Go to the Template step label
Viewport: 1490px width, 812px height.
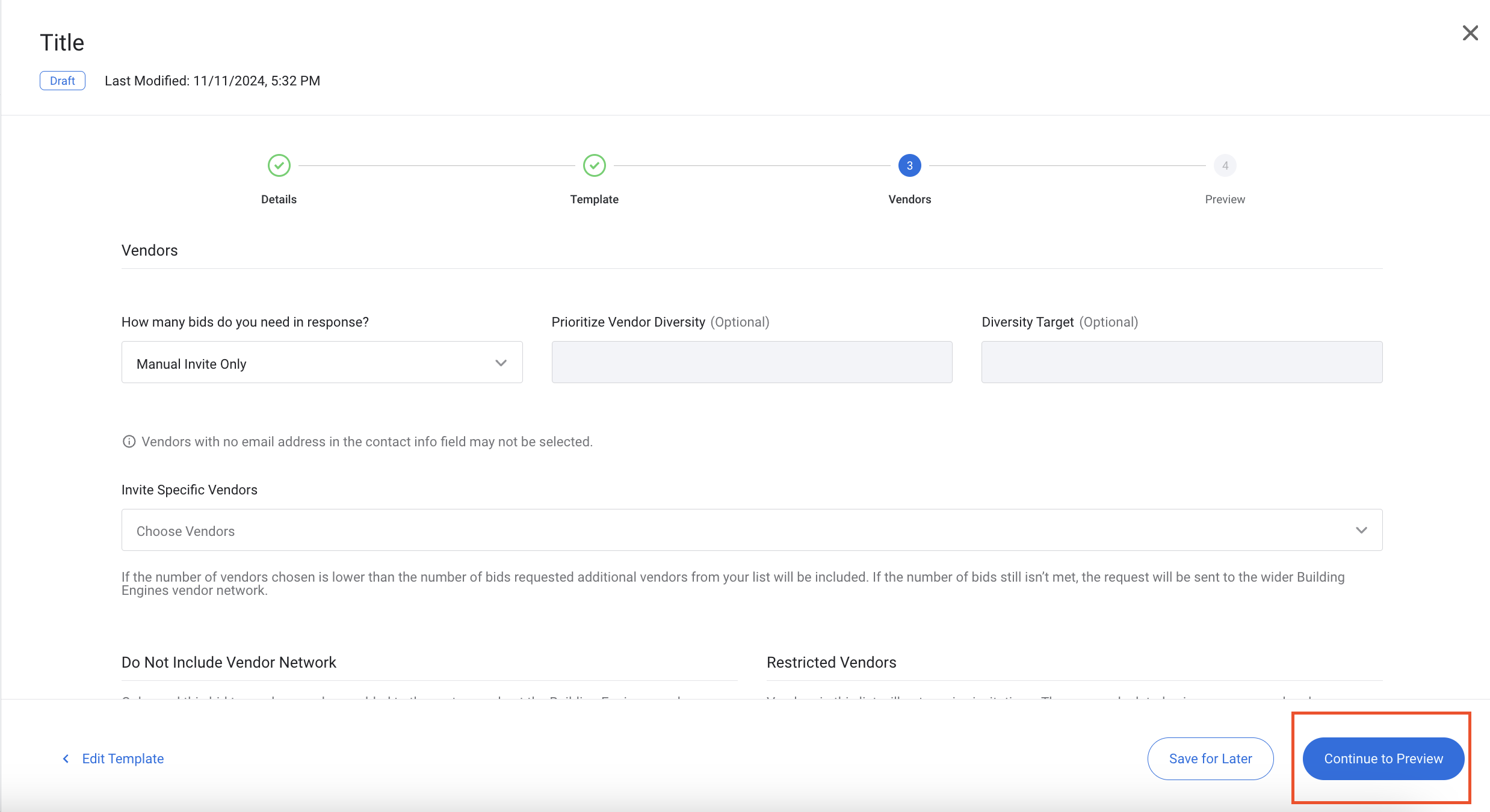(x=595, y=199)
